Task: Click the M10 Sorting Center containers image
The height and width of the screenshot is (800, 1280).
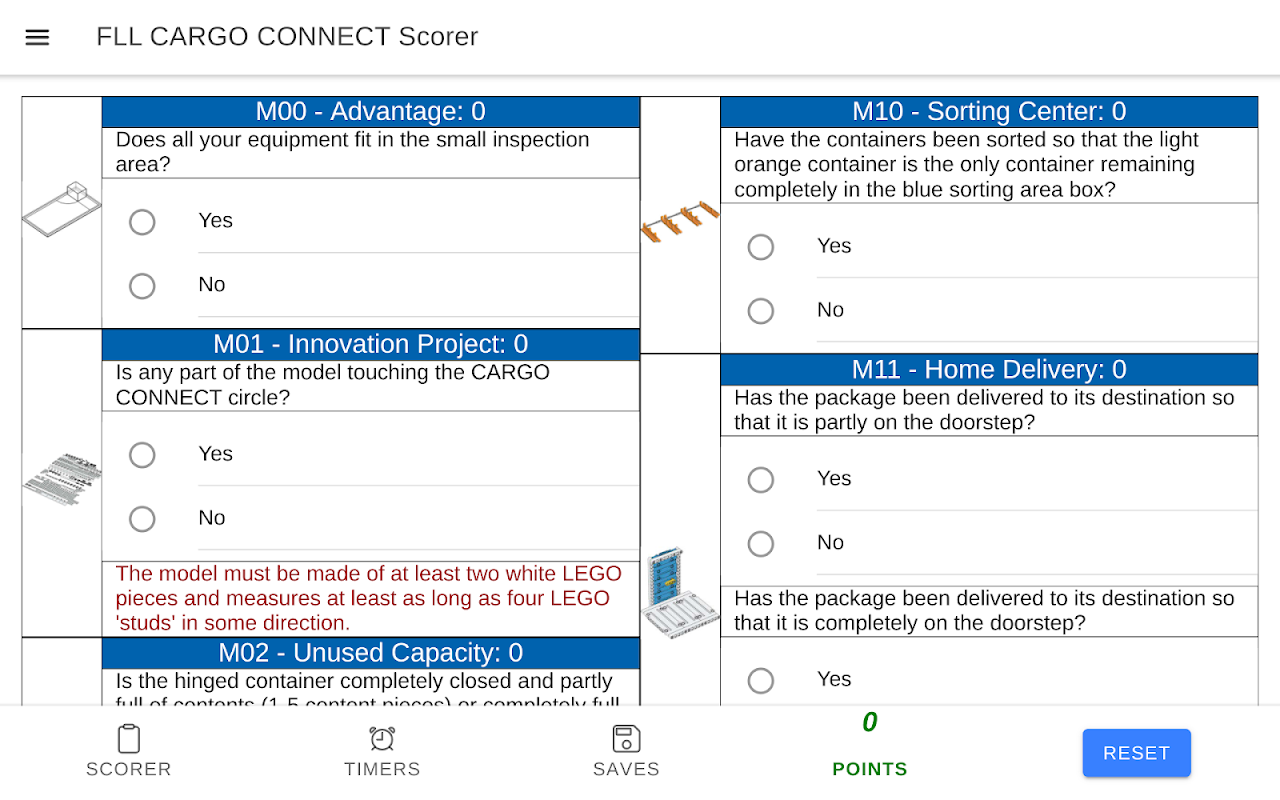Action: tap(680, 222)
